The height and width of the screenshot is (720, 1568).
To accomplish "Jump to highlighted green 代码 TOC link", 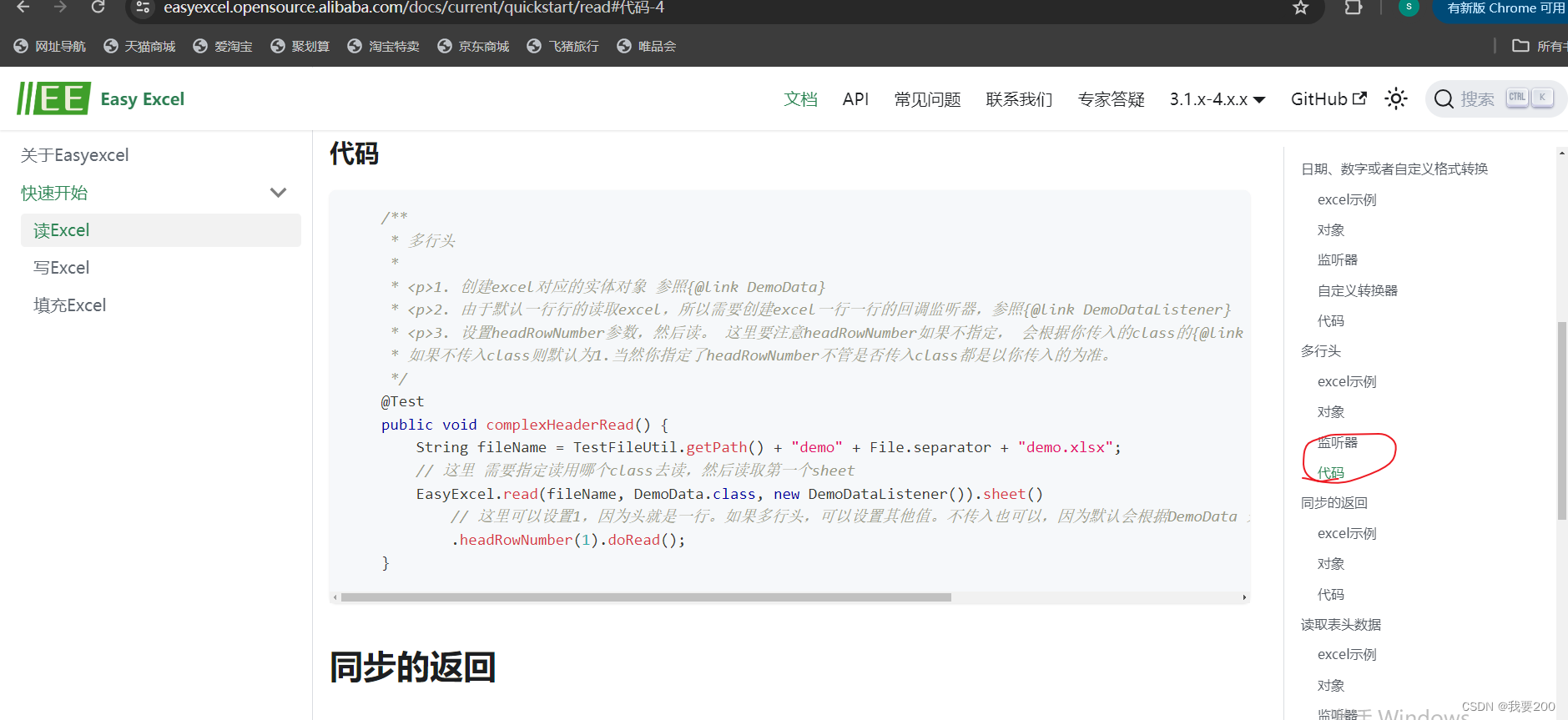I will coord(1331,473).
